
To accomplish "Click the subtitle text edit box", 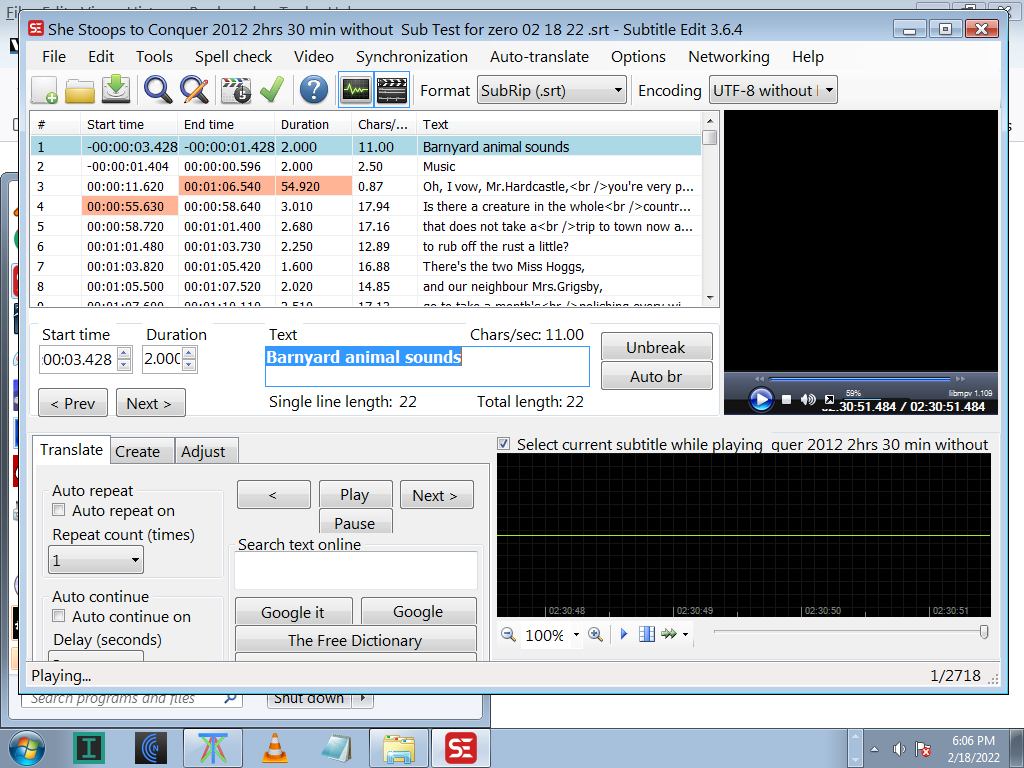I will pyautogui.click(x=427, y=366).
